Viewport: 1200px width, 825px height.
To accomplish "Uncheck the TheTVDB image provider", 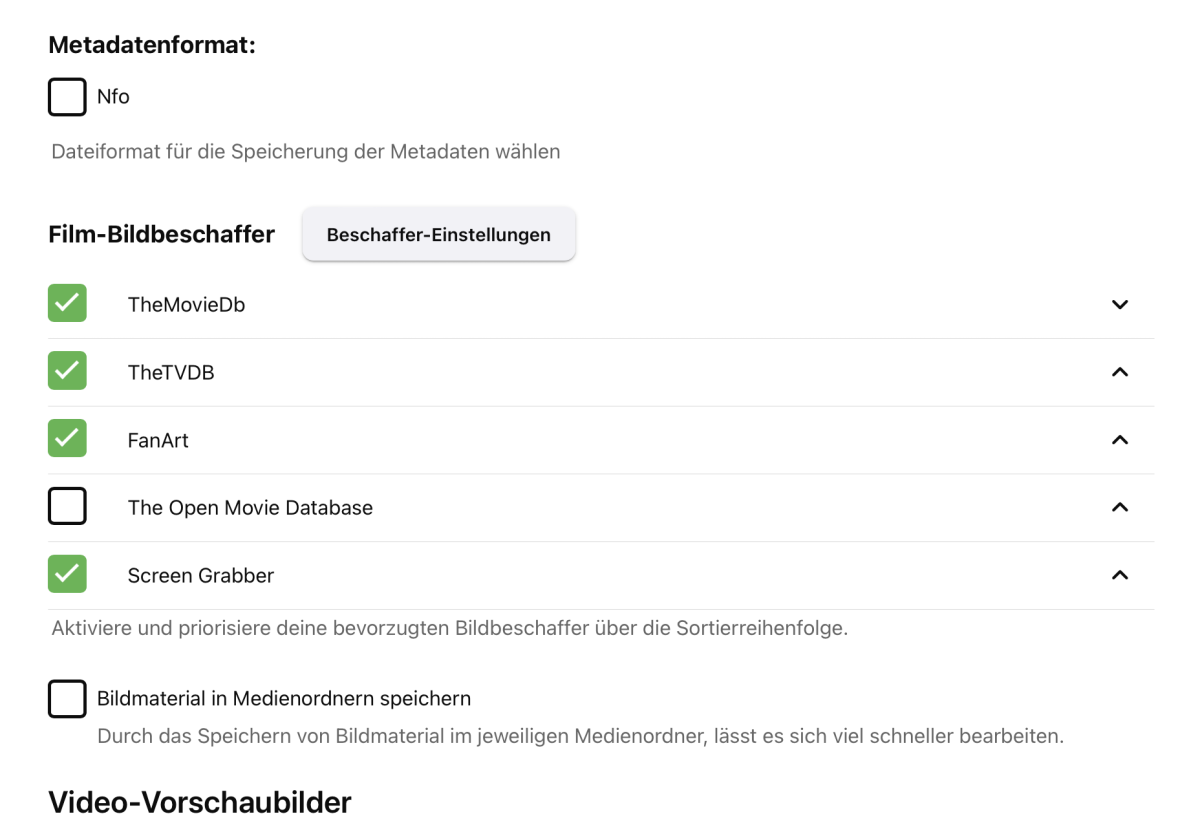I will coord(66,371).
